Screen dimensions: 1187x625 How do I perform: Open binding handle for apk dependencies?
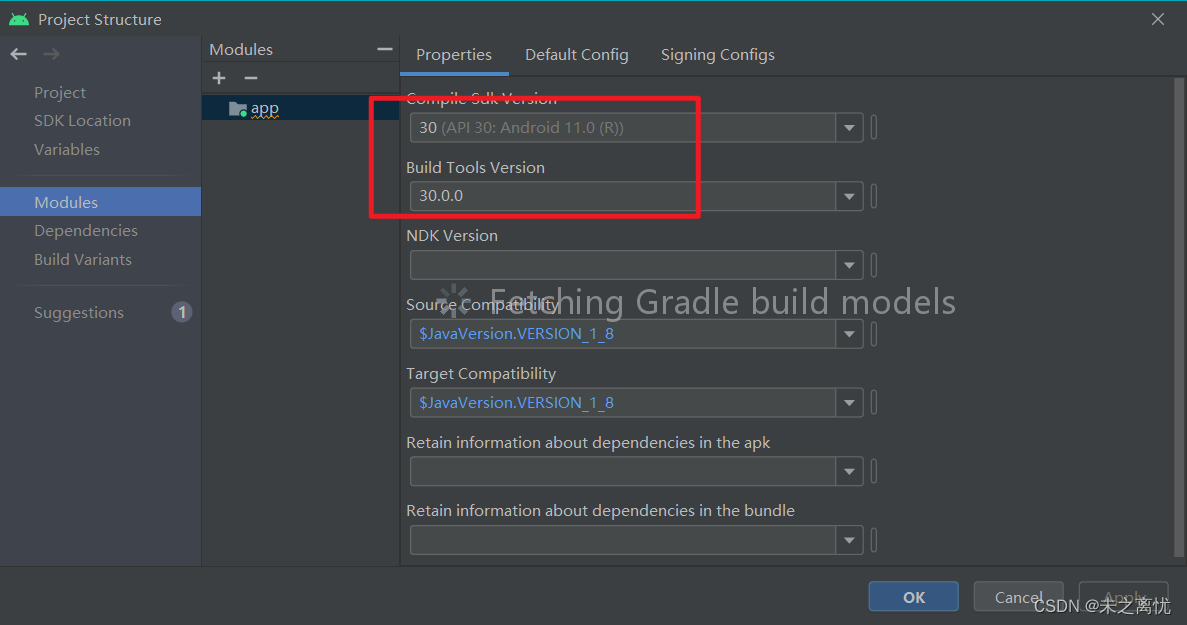coord(874,471)
